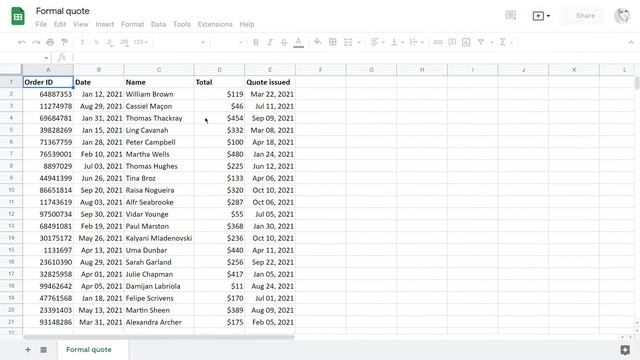Open the Insert menu
Screen dimensions: 640x360
105,24
